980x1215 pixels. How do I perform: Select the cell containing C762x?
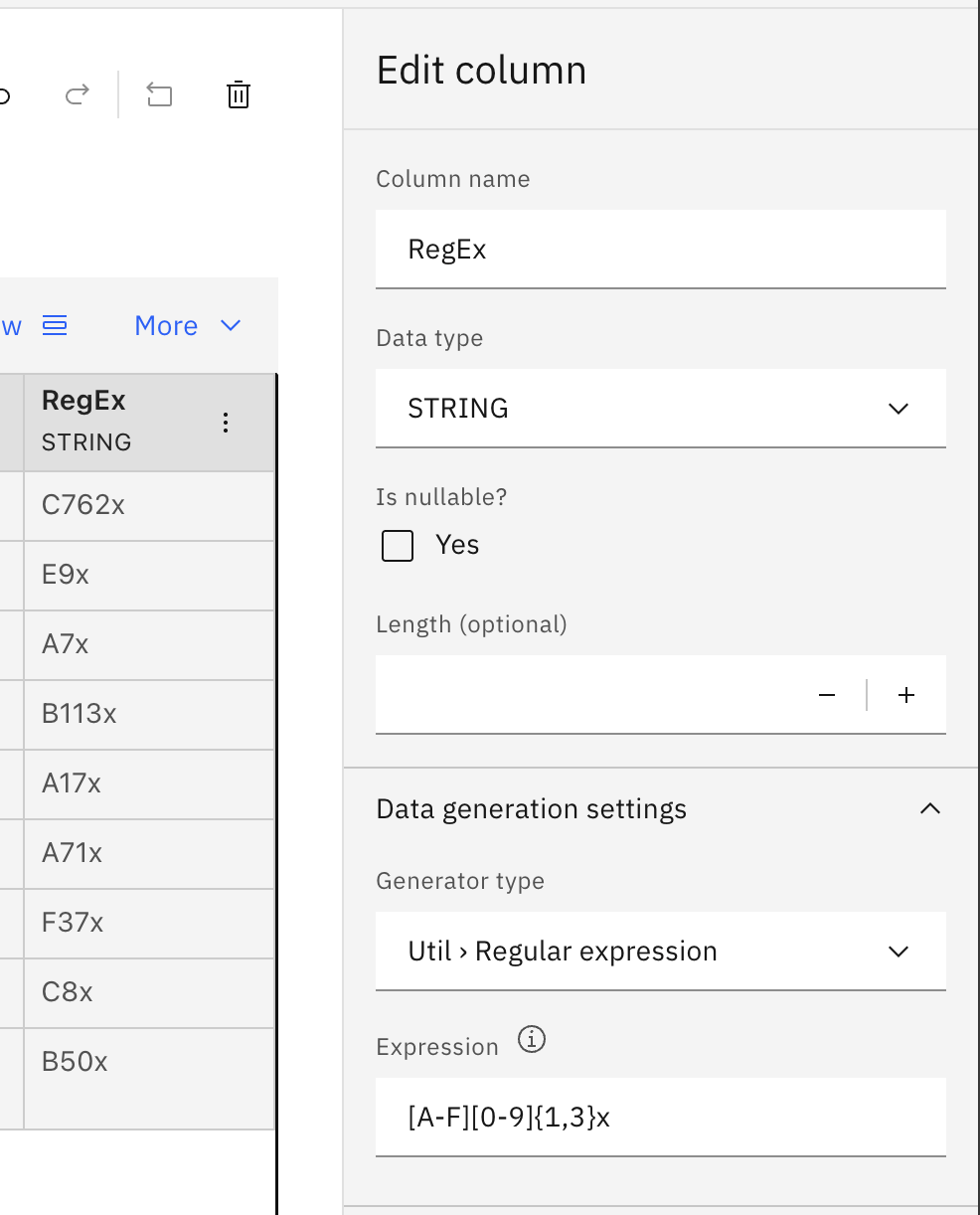(x=149, y=505)
